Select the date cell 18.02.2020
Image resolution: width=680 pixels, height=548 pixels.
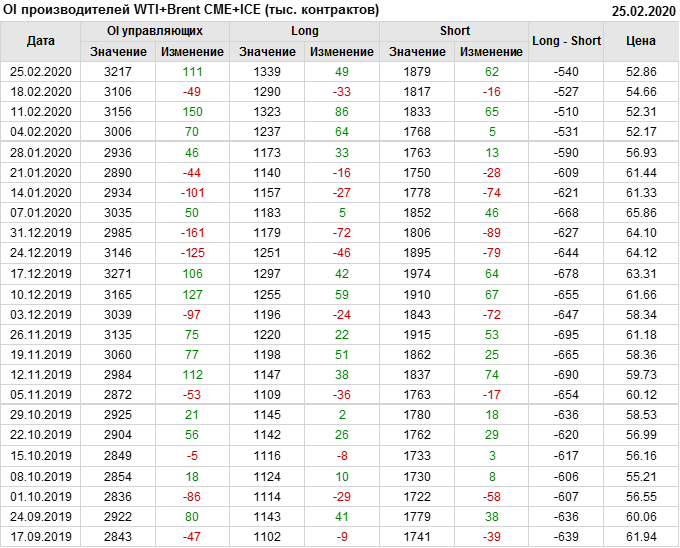pos(41,92)
